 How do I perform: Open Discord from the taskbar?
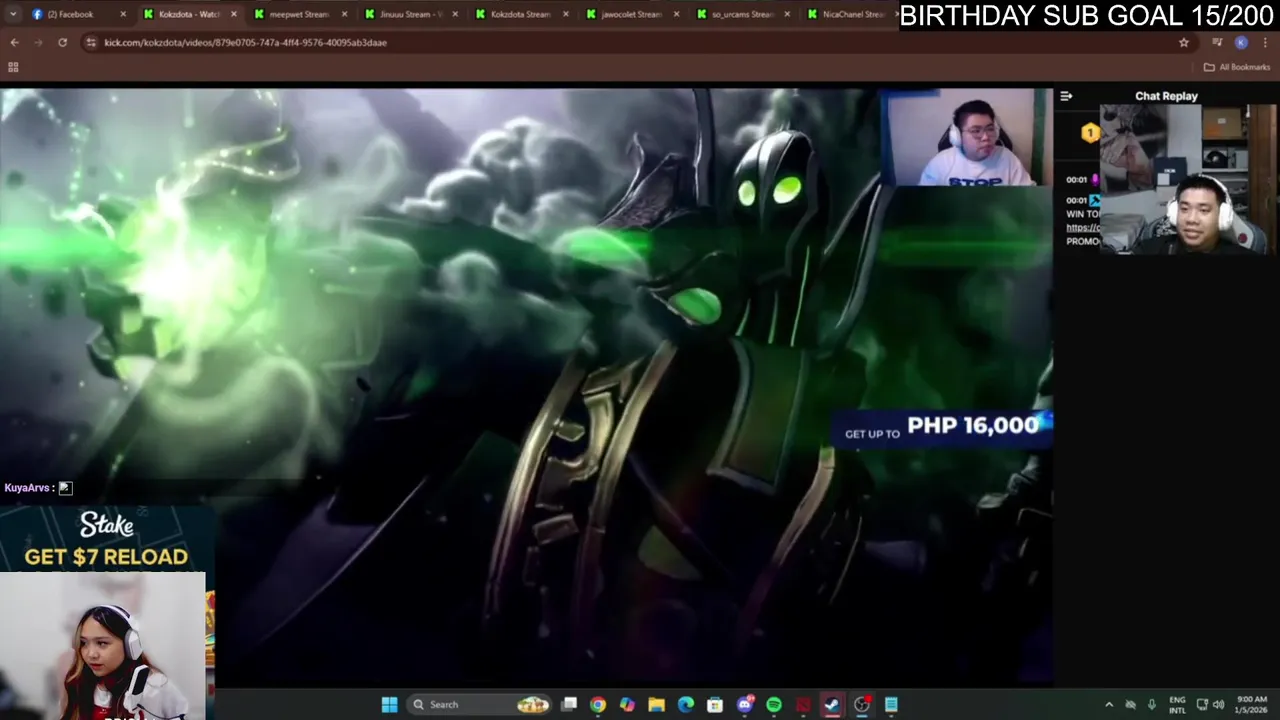pos(745,704)
